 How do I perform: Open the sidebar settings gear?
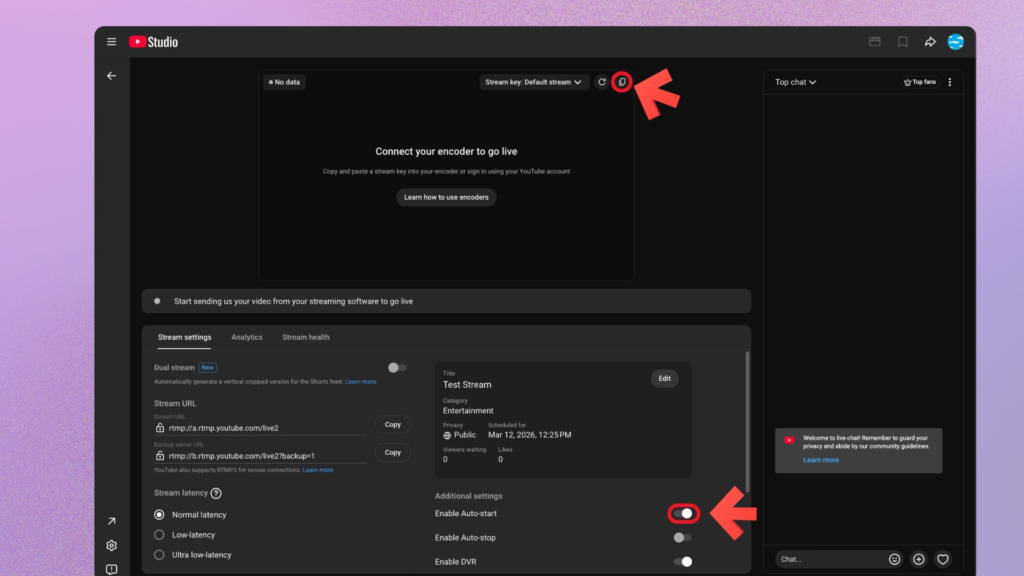pos(111,545)
